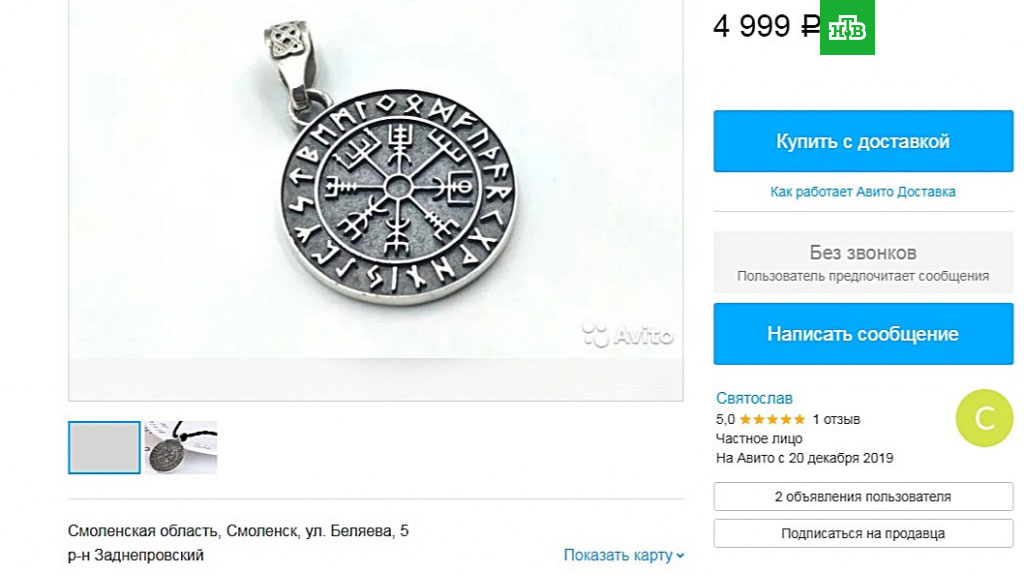Open "Как работает Авито Доставка" link
This screenshot has height=576, width=1024.
(863, 191)
